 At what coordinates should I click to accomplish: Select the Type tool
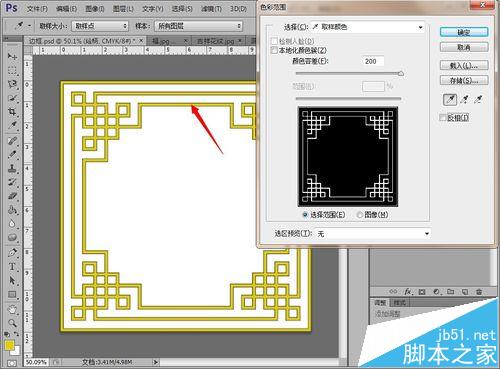click(12, 267)
